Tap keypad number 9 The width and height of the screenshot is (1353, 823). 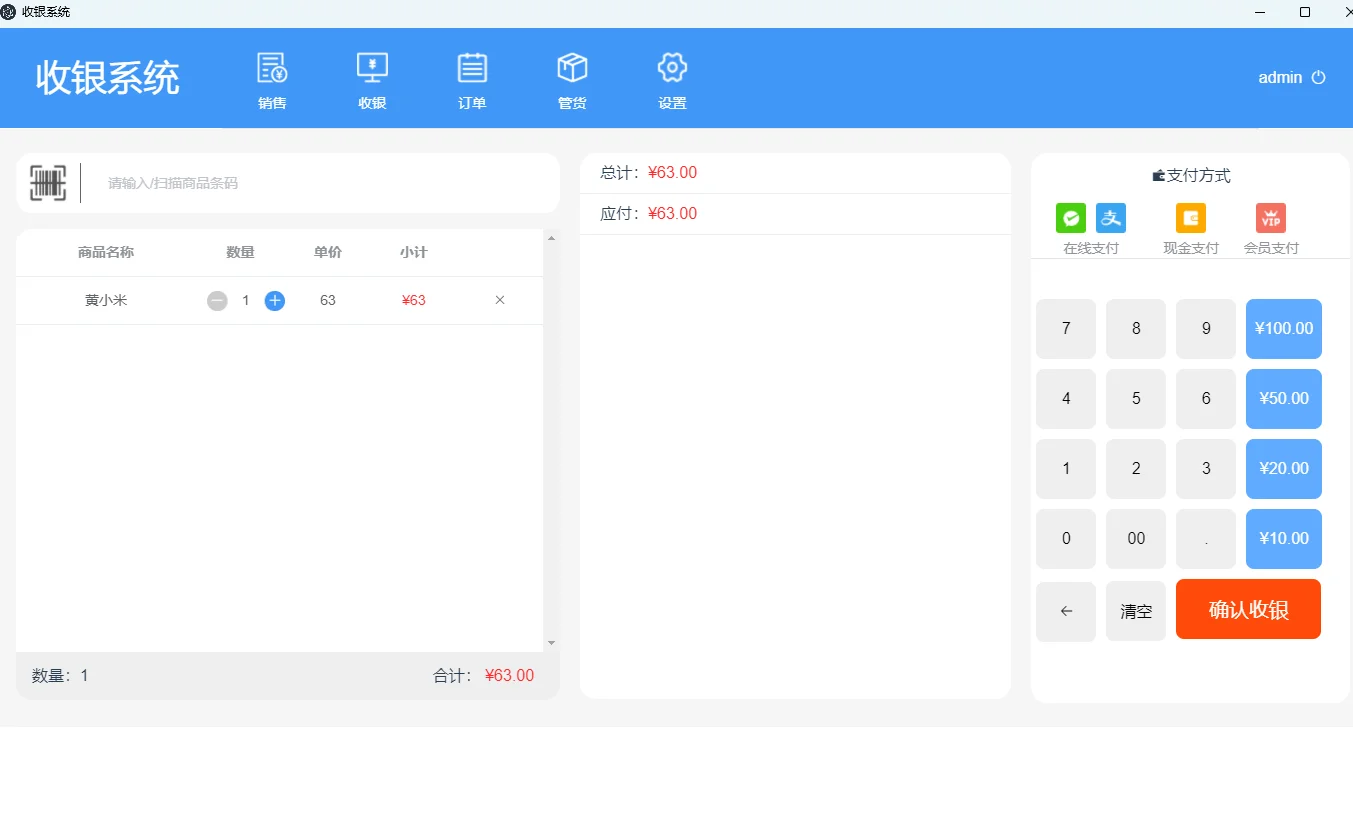click(1206, 329)
